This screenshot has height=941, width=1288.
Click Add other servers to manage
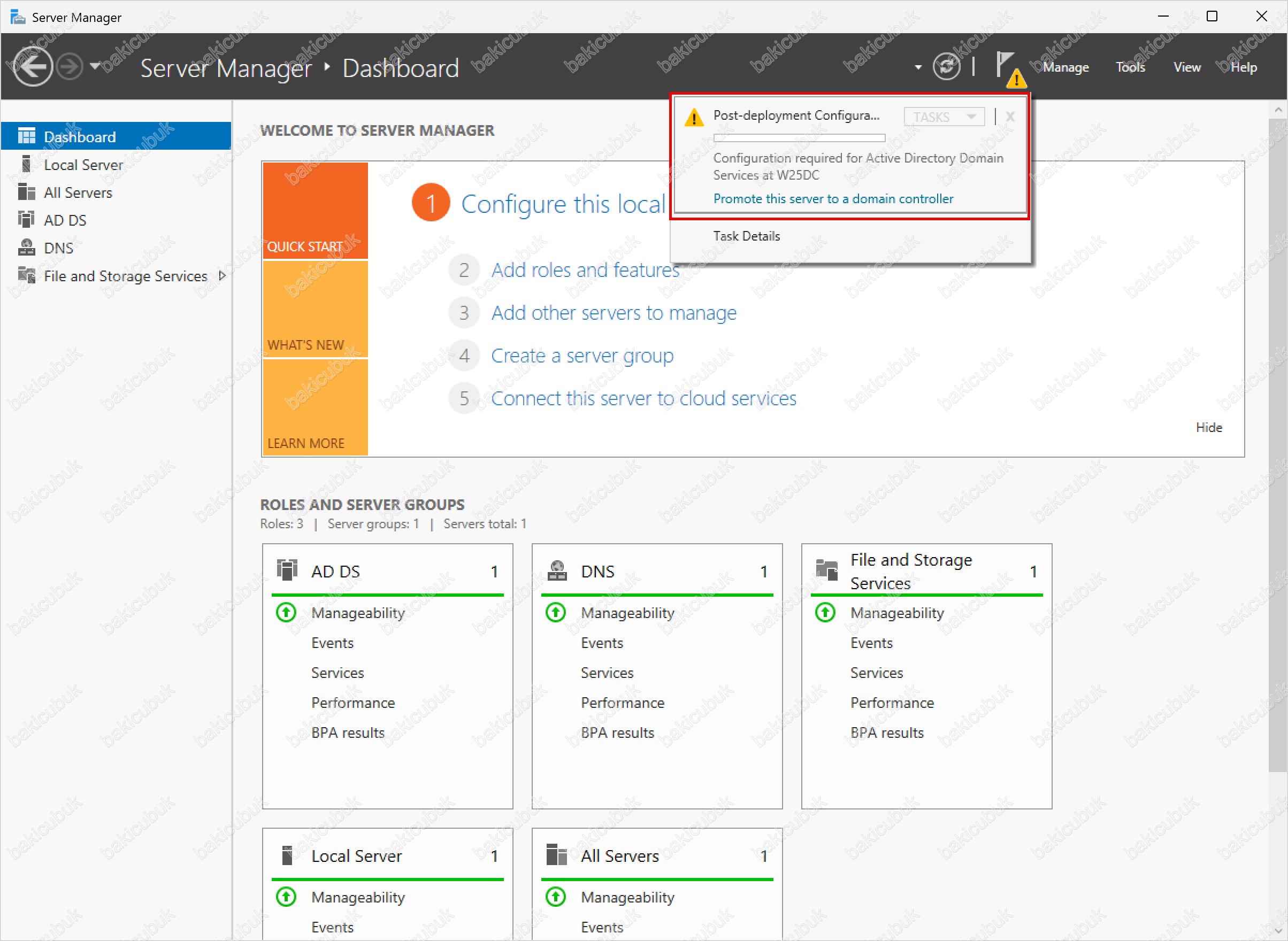tap(614, 313)
